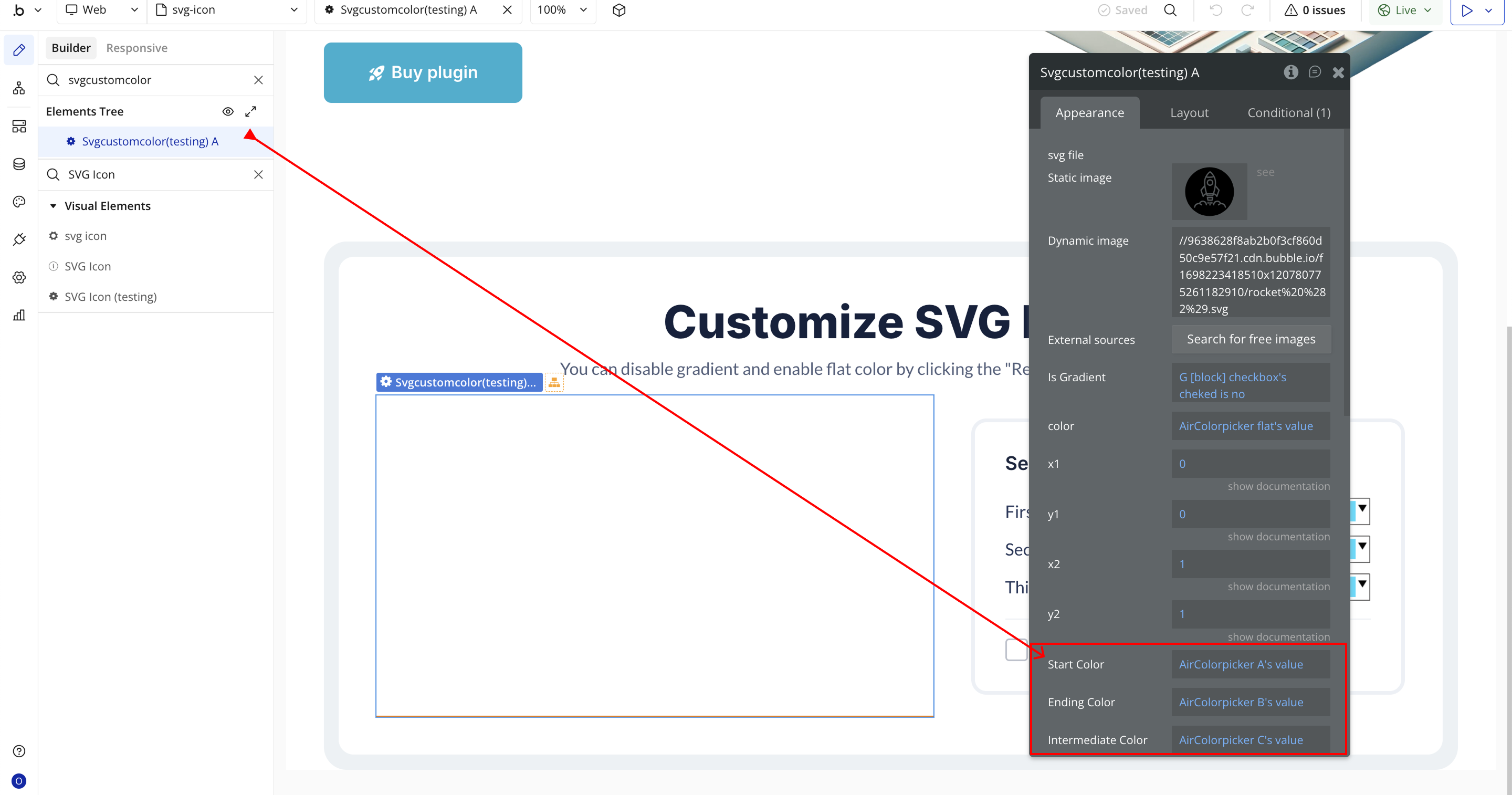Toggle Elements Tree visibility eye icon

[228, 111]
